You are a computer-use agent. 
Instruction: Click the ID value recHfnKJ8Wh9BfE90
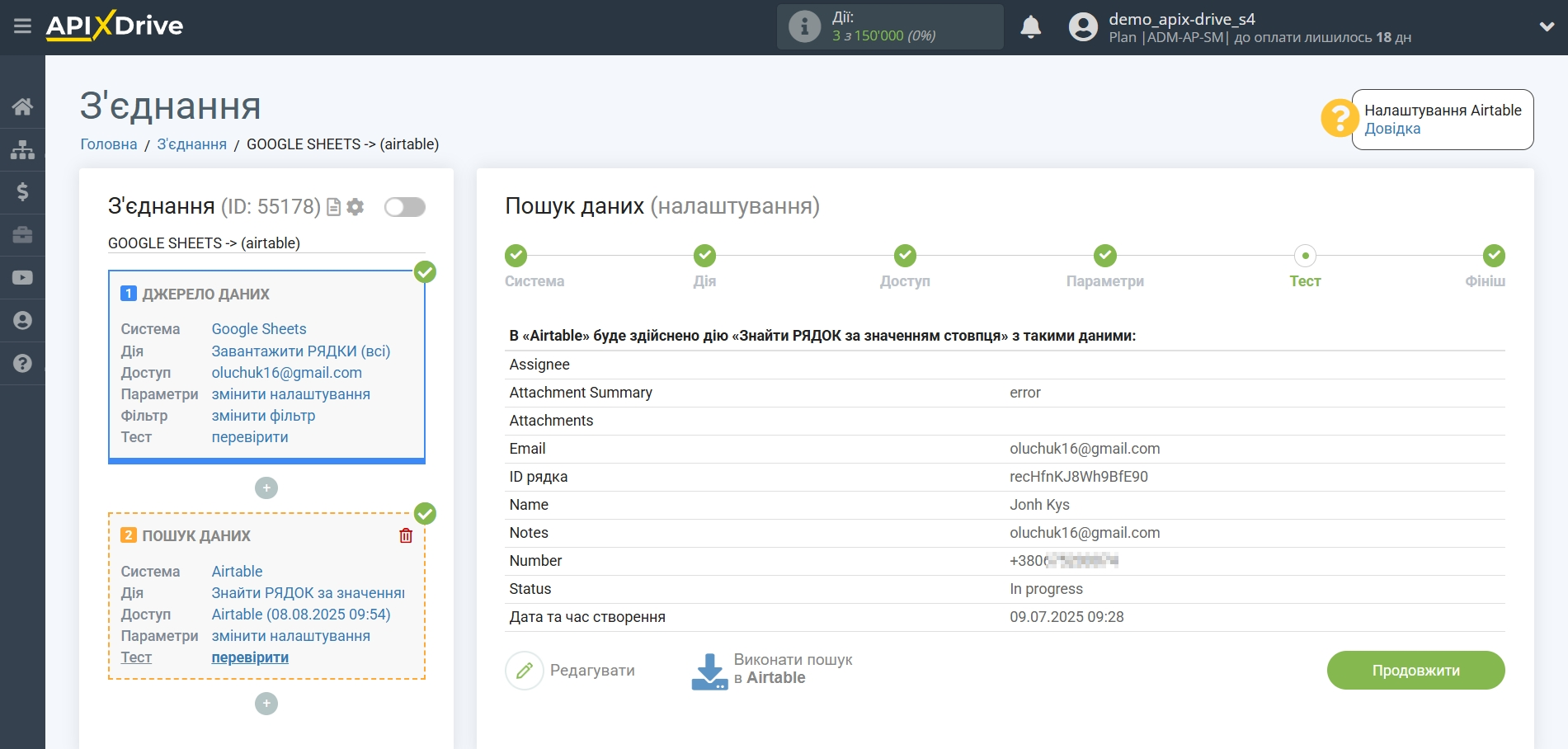tap(1079, 477)
